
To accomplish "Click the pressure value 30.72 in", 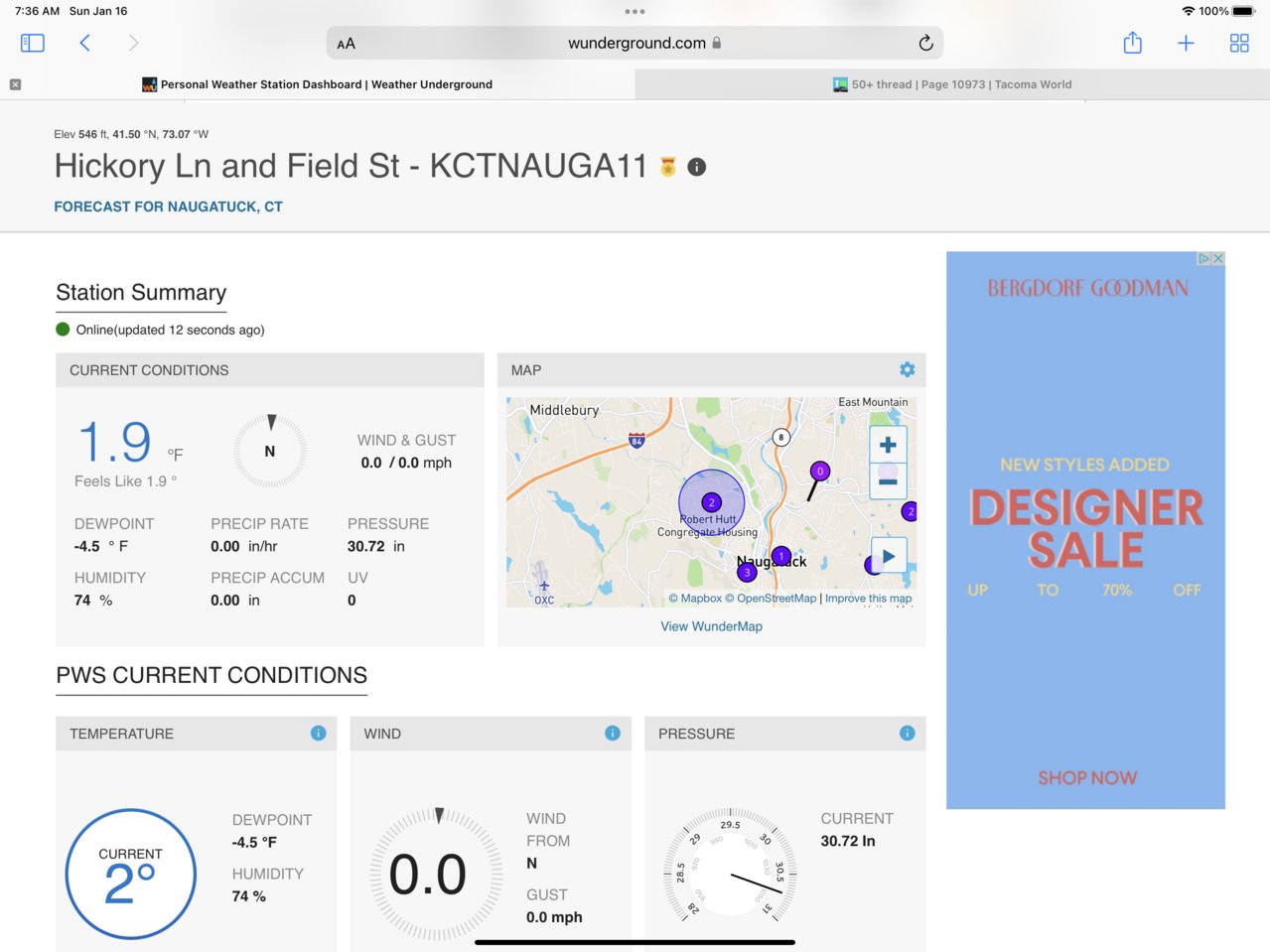I will pos(376,546).
